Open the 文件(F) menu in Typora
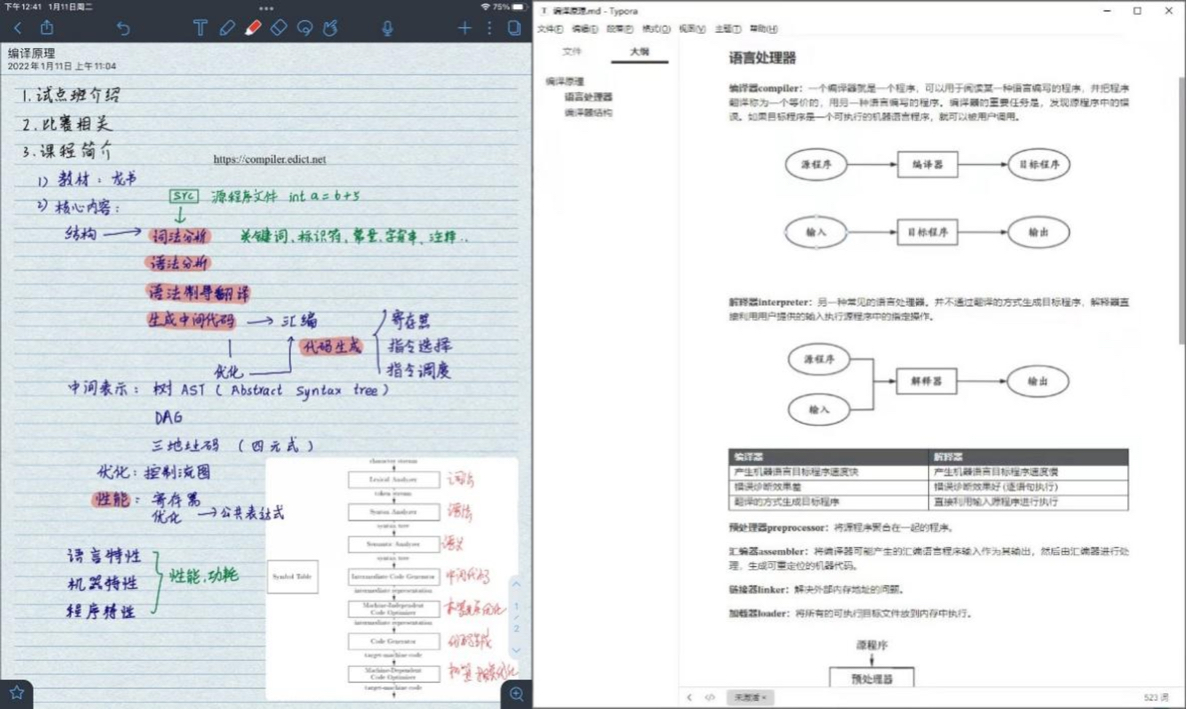The height and width of the screenshot is (709, 1187). pyautogui.click(x=550, y=29)
